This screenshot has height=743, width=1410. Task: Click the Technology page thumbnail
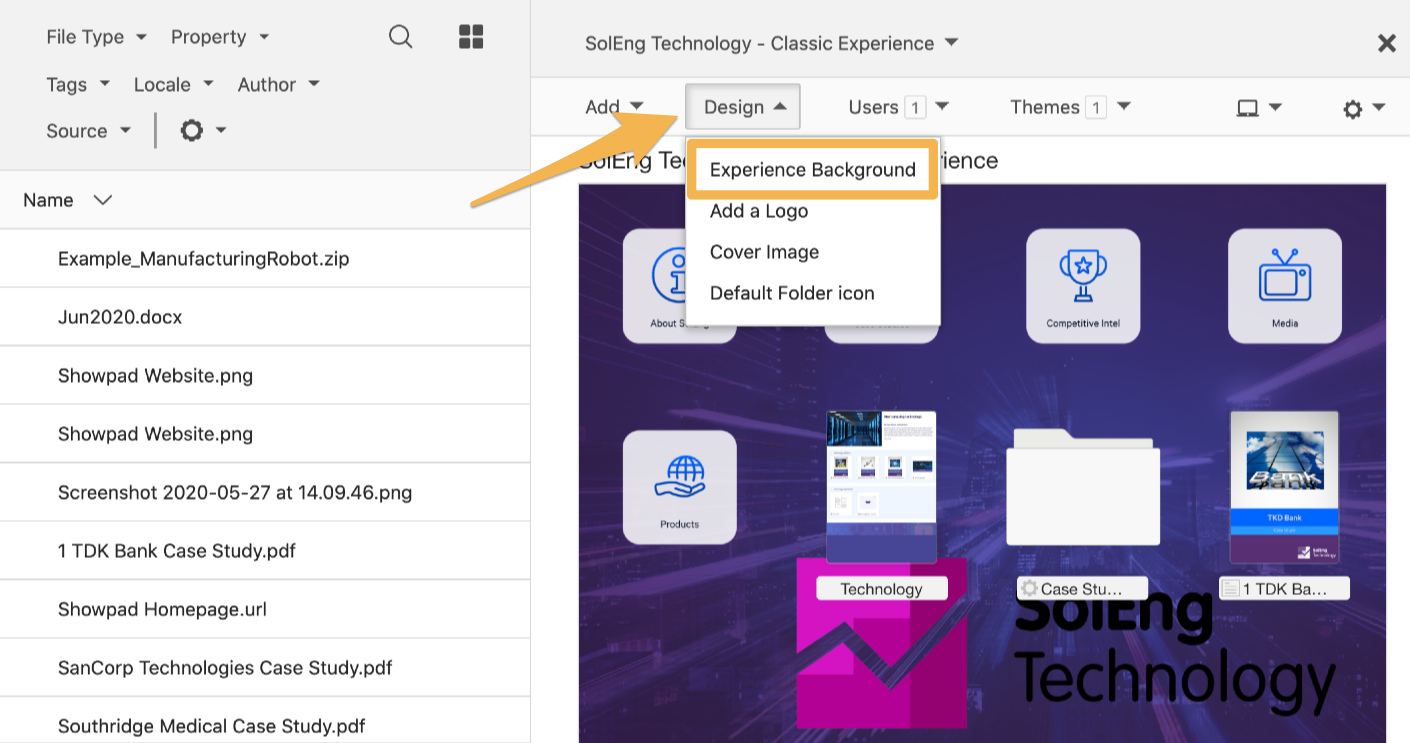pos(881,487)
